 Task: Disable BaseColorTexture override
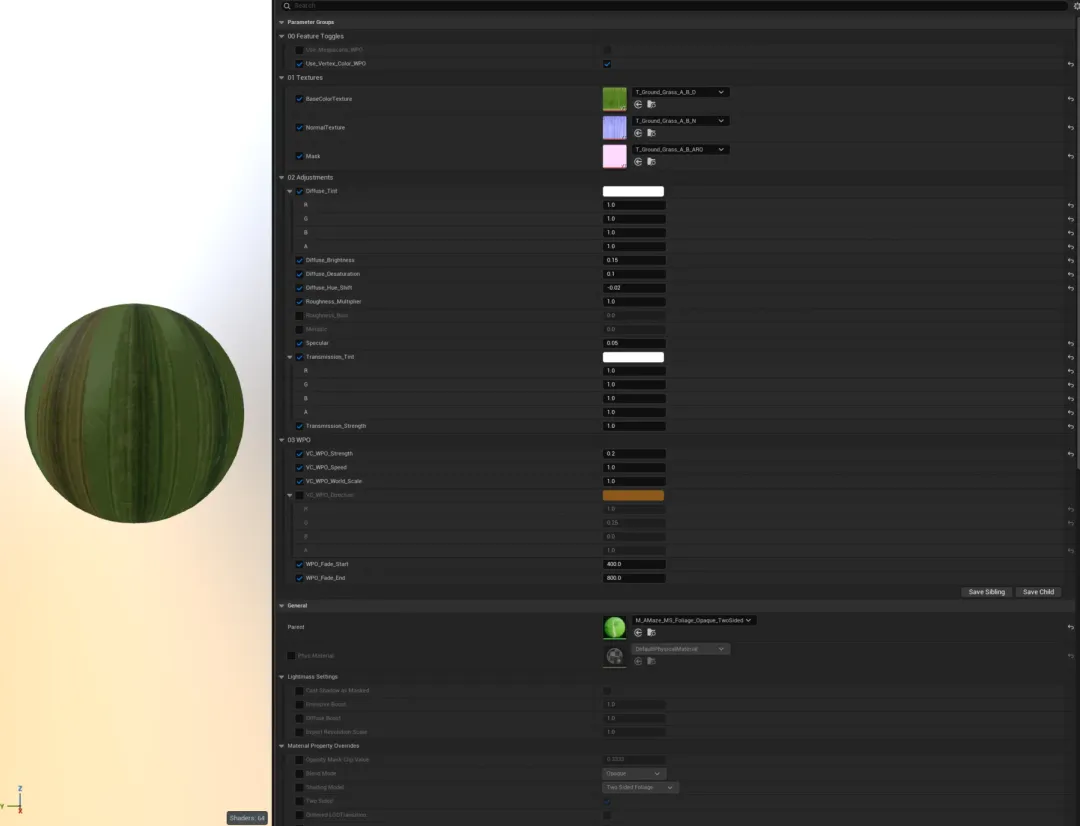(299, 99)
